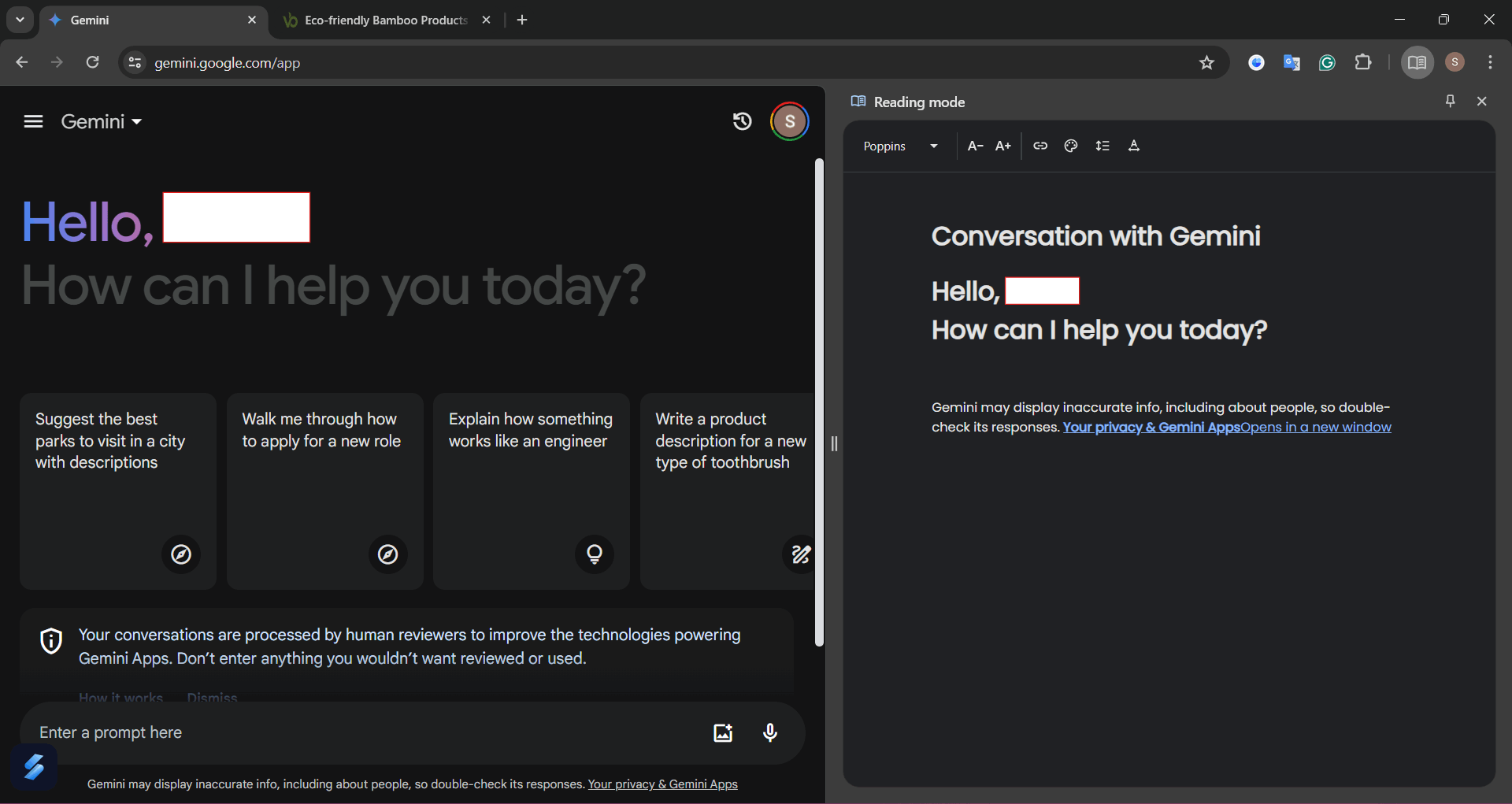Increase reading mode font size
Image resolution: width=1512 pixels, height=804 pixels.
(1002, 146)
